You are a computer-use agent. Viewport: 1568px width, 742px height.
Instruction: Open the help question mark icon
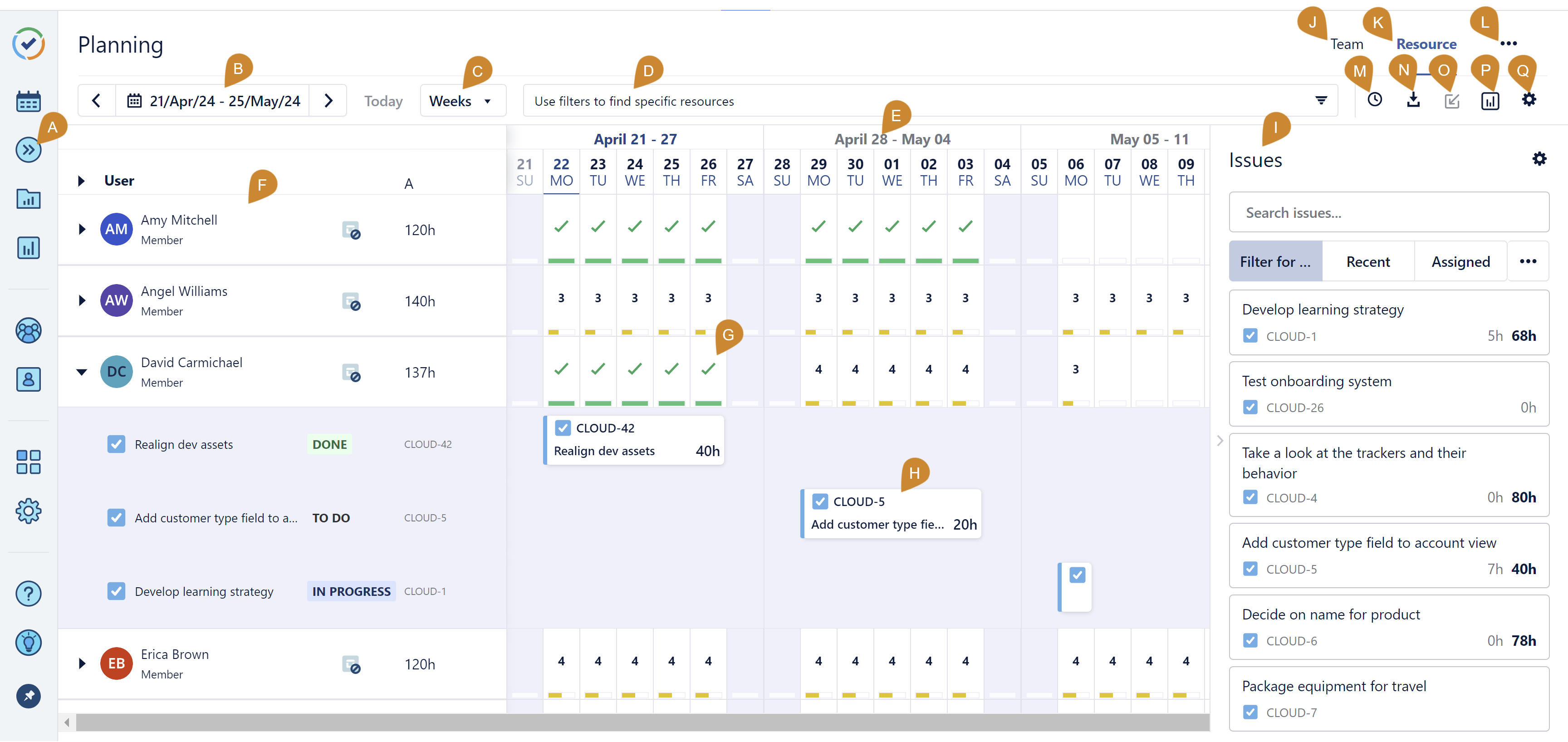[29, 594]
